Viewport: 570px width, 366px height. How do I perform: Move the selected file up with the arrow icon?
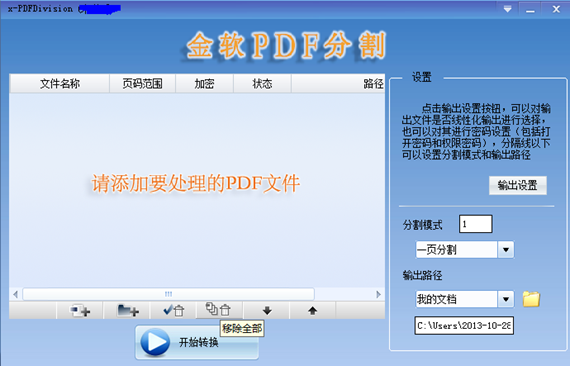pos(313,310)
